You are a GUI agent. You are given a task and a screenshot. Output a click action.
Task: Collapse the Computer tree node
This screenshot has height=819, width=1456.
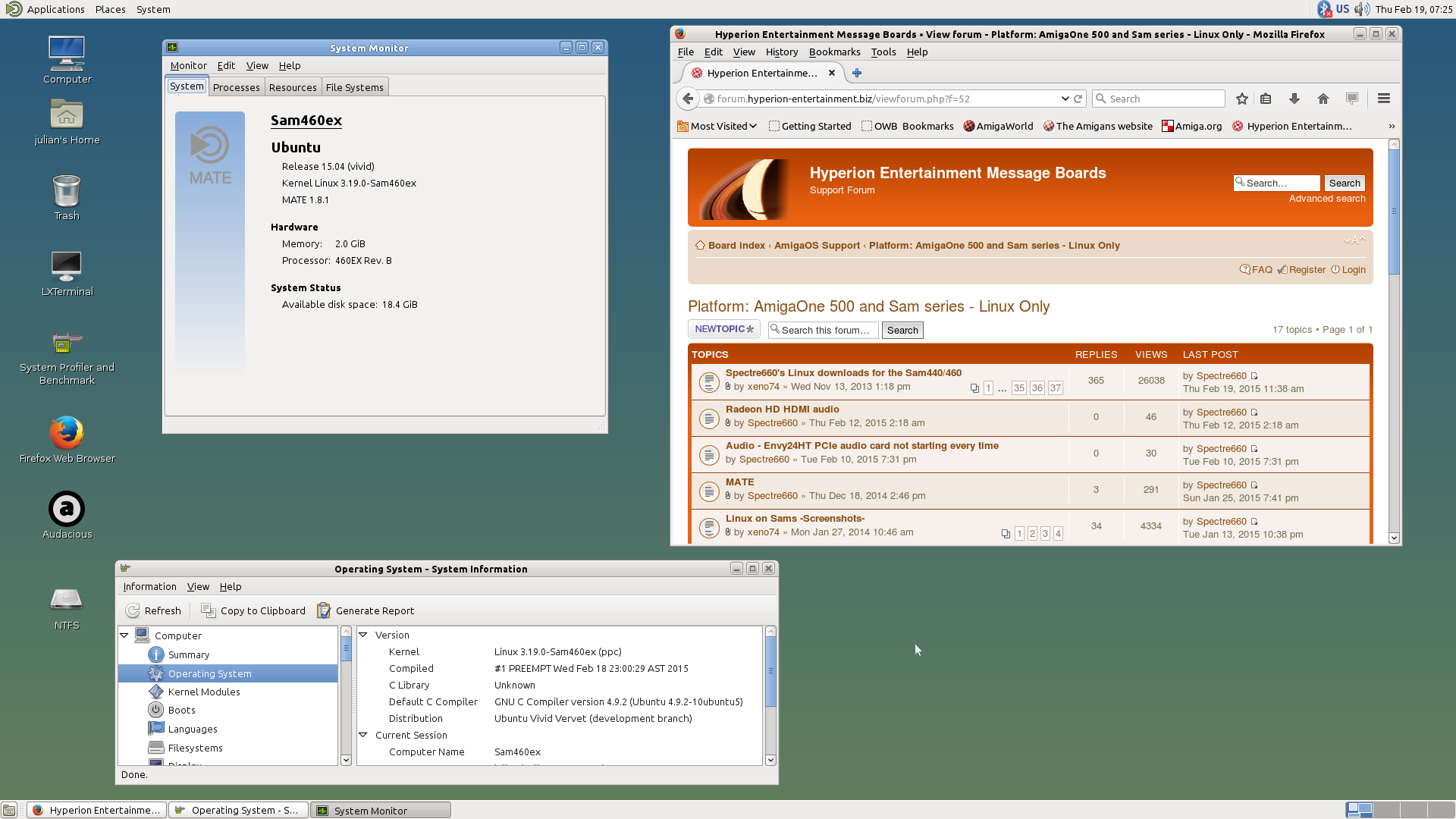(x=124, y=635)
